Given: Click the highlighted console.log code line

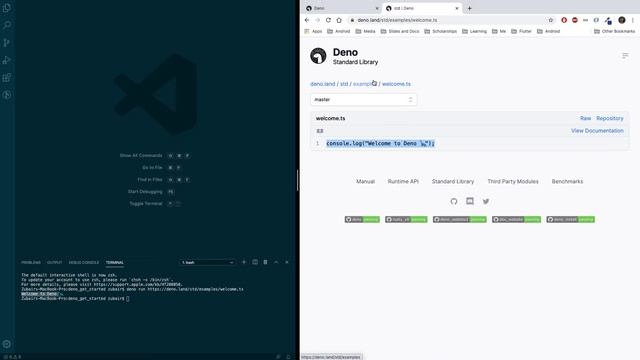Looking at the screenshot, I should 380,143.
